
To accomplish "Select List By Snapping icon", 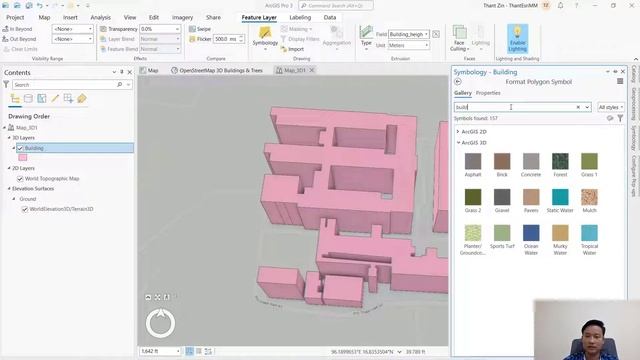I will point(68,98).
